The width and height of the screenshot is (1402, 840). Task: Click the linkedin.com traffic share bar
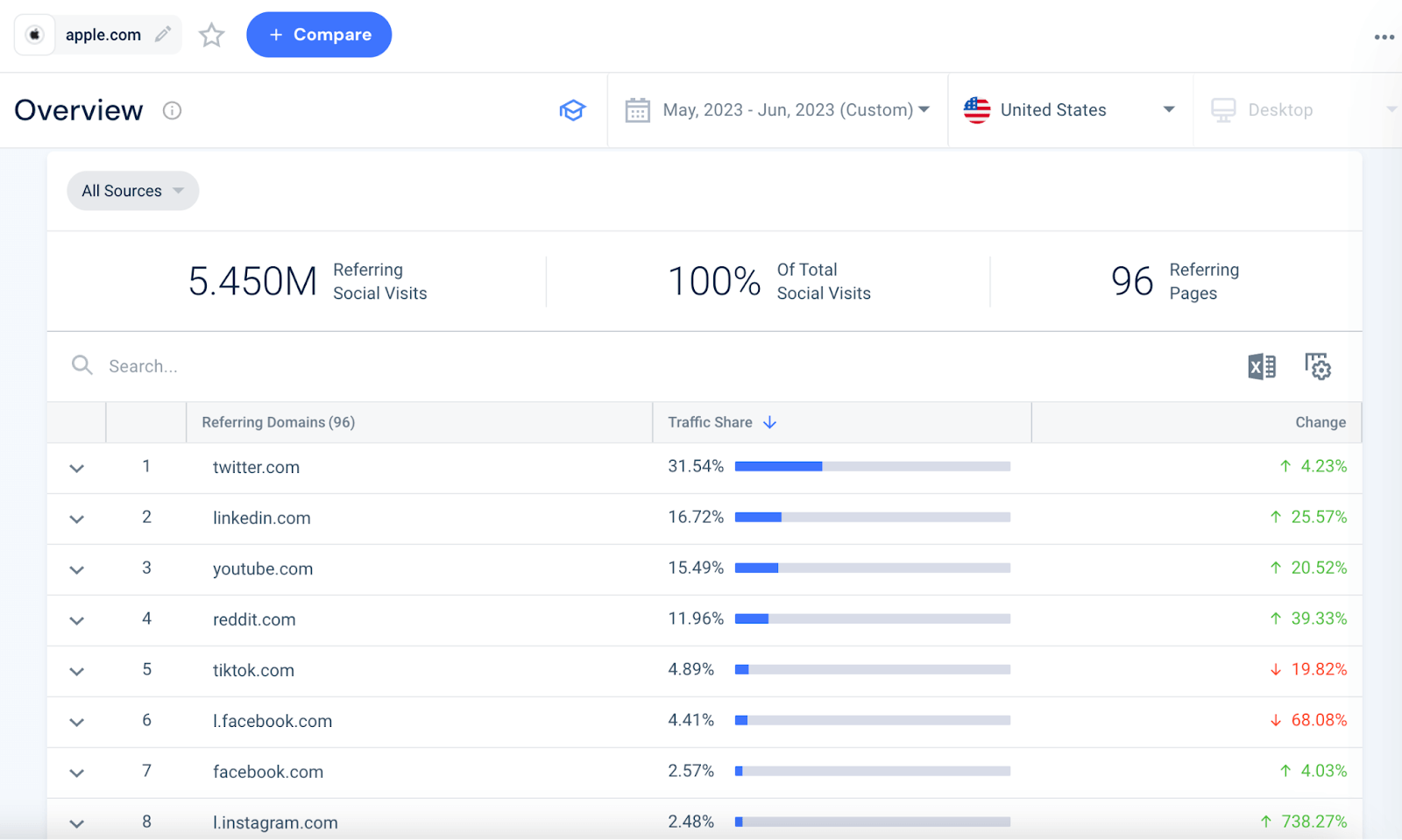tap(873, 518)
